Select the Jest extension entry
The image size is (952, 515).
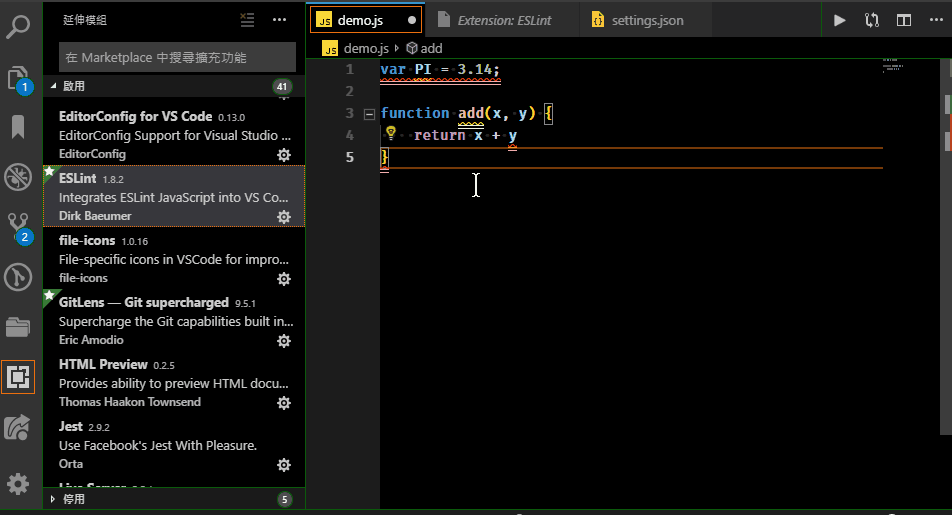tap(174, 444)
